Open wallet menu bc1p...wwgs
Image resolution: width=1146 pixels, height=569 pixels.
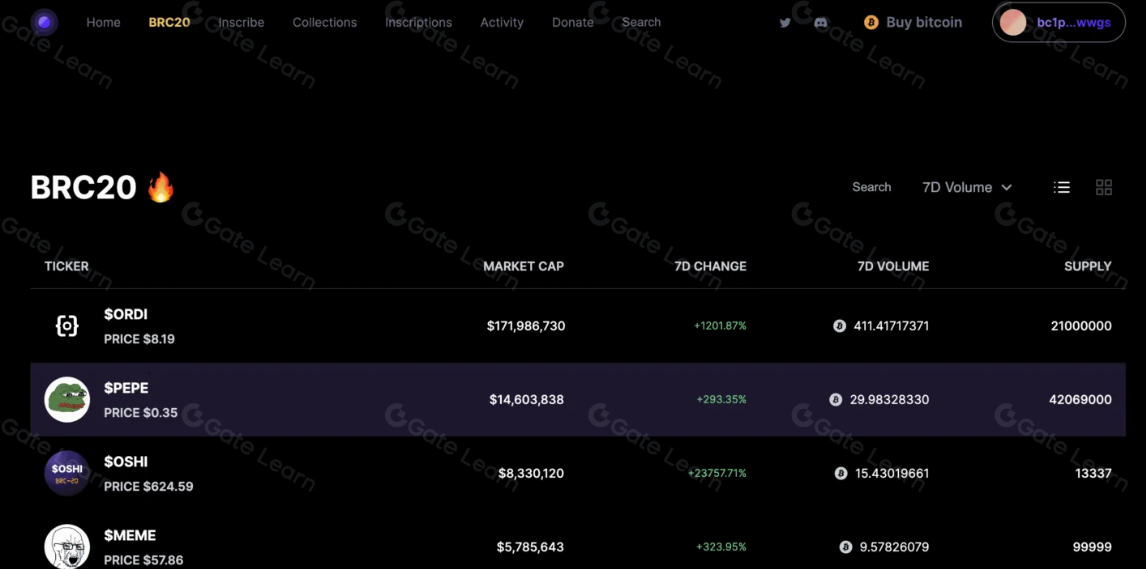[x=1073, y=23]
